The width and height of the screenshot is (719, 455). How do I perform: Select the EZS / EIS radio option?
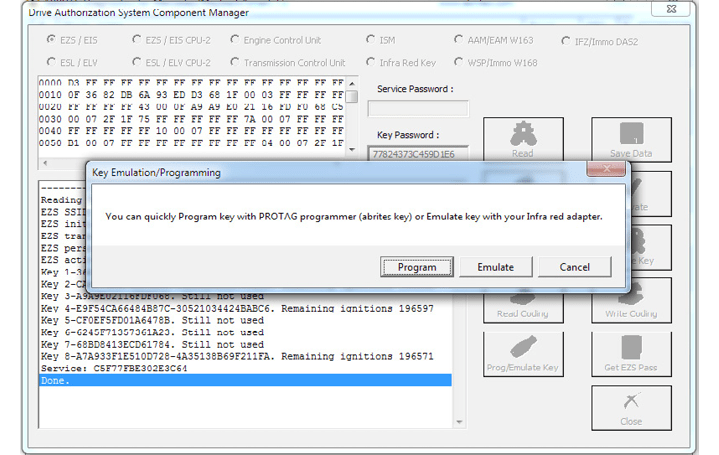tap(51, 40)
